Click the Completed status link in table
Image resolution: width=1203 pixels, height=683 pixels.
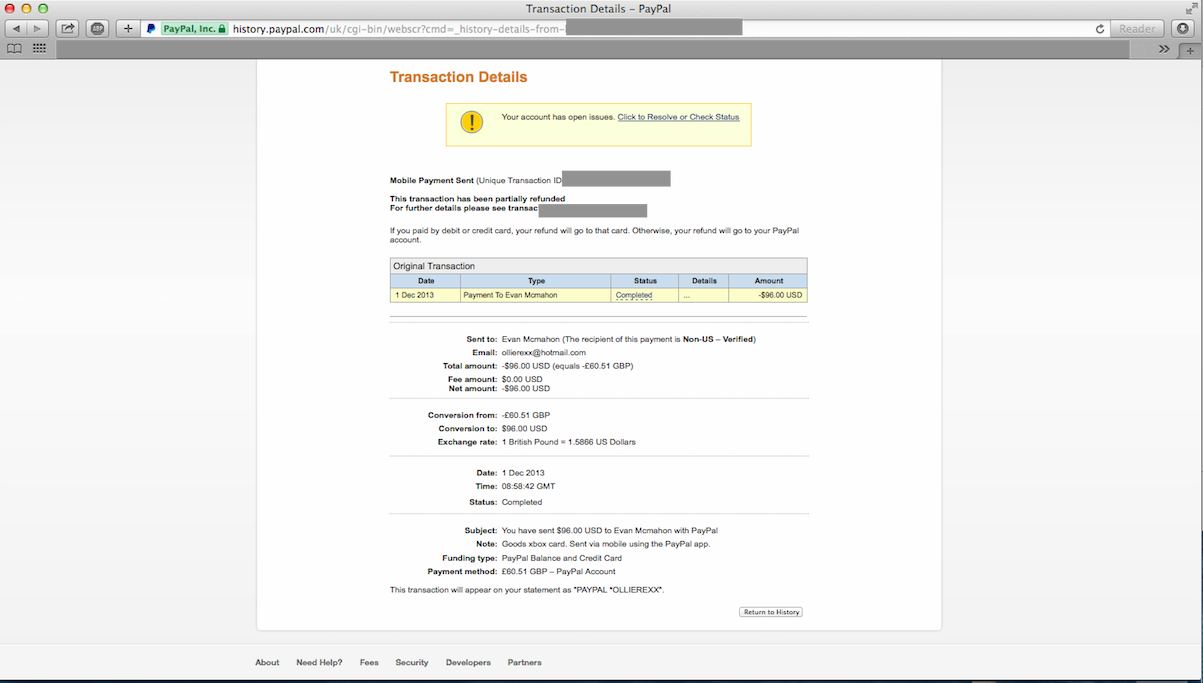pyautogui.click(x=634, y=295)
